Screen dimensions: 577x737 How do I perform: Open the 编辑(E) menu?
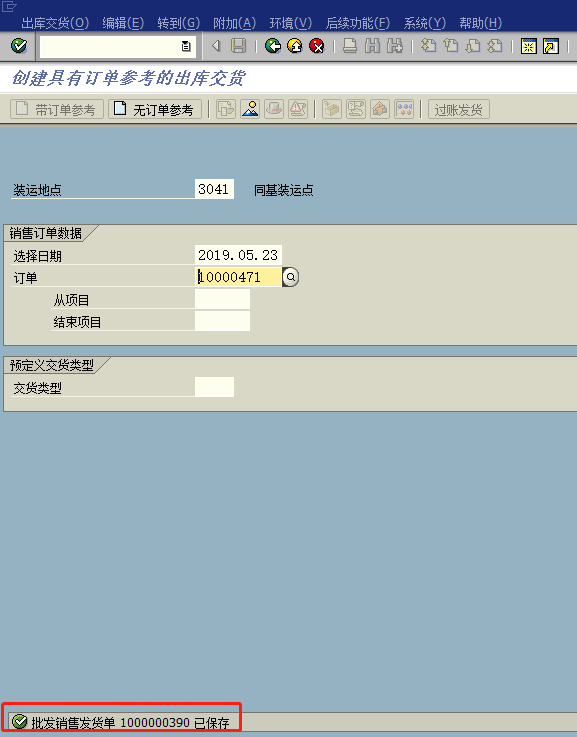point(123,23)
